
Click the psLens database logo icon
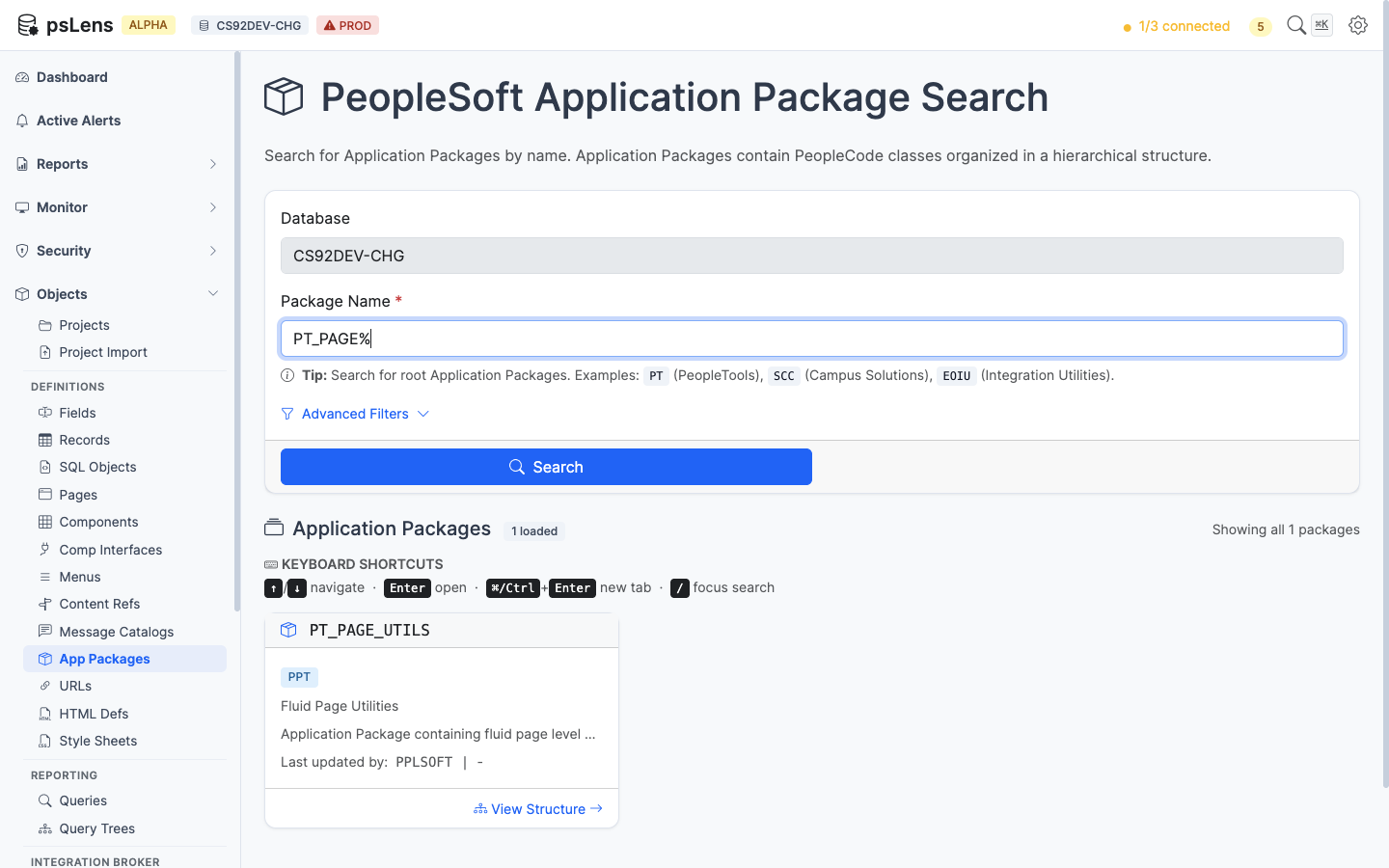27,25
